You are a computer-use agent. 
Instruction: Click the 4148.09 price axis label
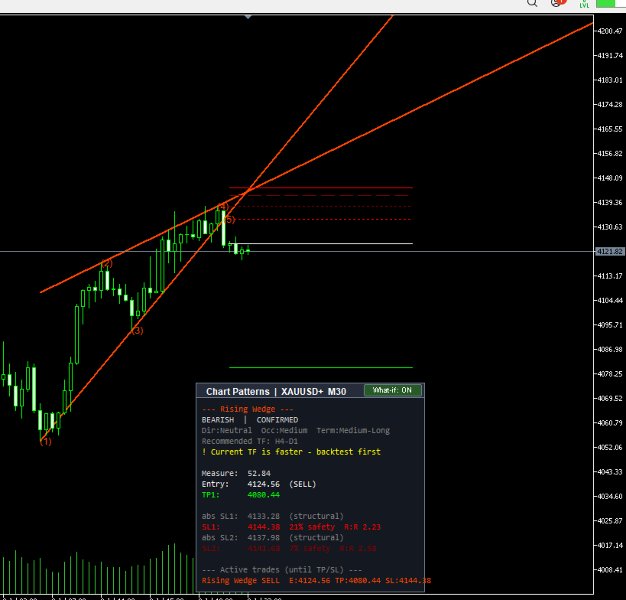[610, 178]
